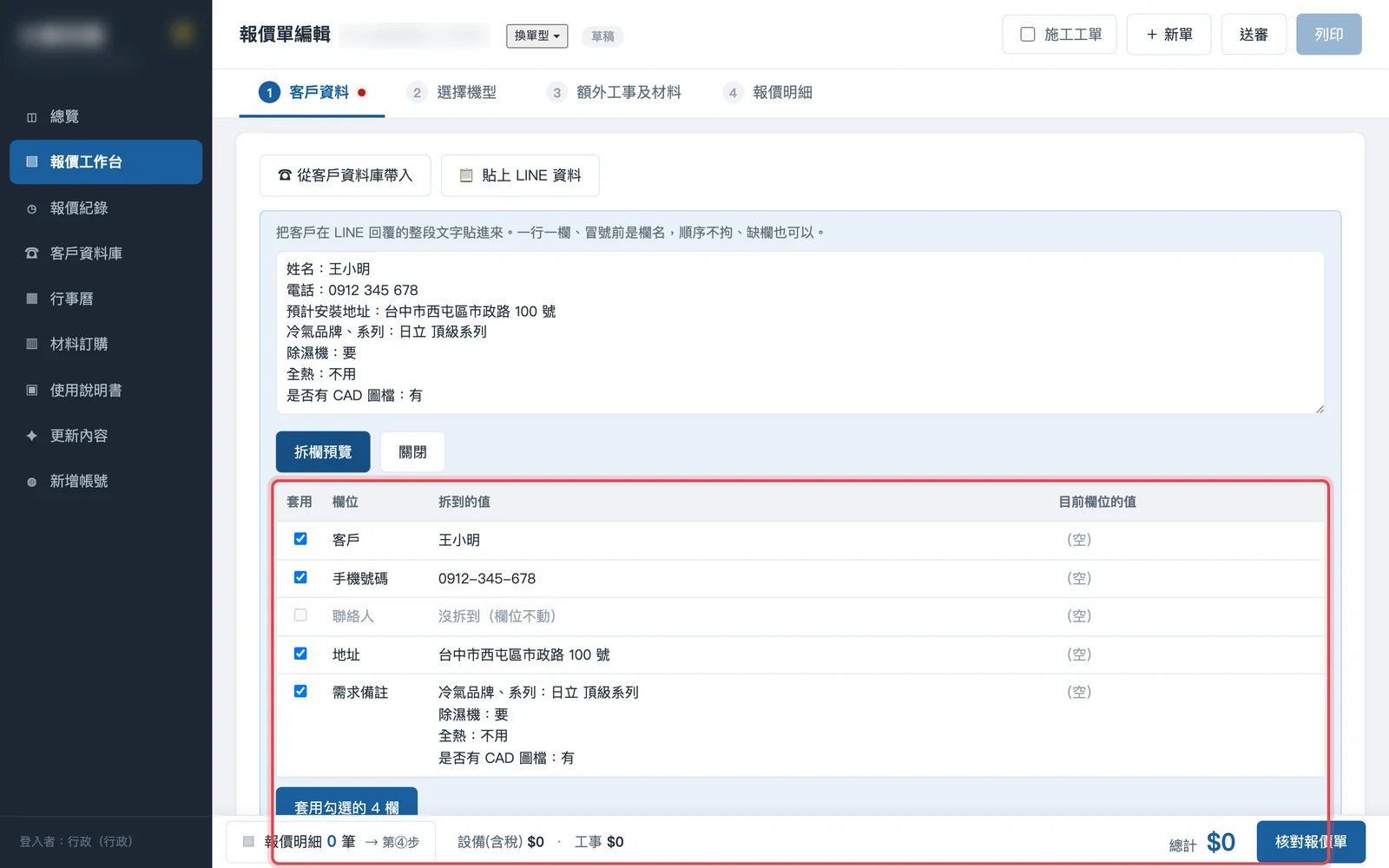Open 新增帳號 page

106,481
